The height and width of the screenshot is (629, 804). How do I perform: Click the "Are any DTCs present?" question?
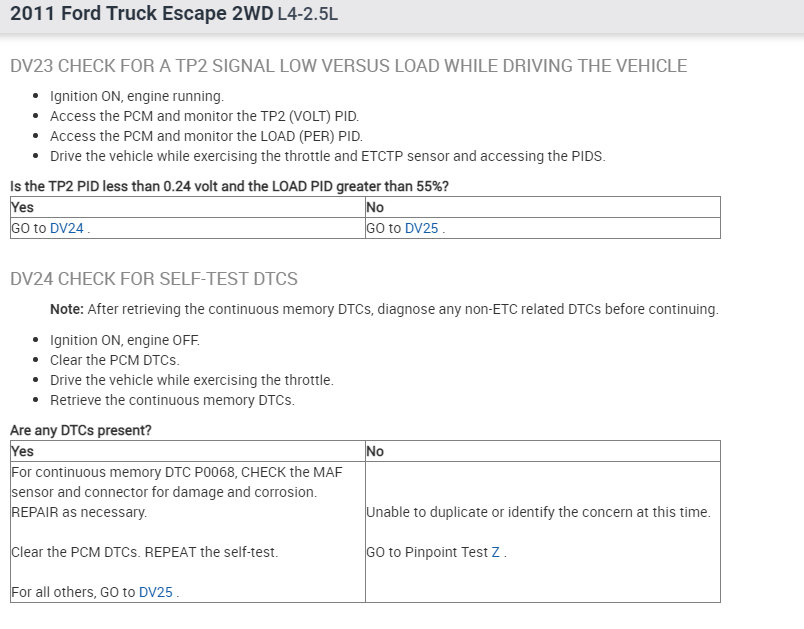coord(81,430)
